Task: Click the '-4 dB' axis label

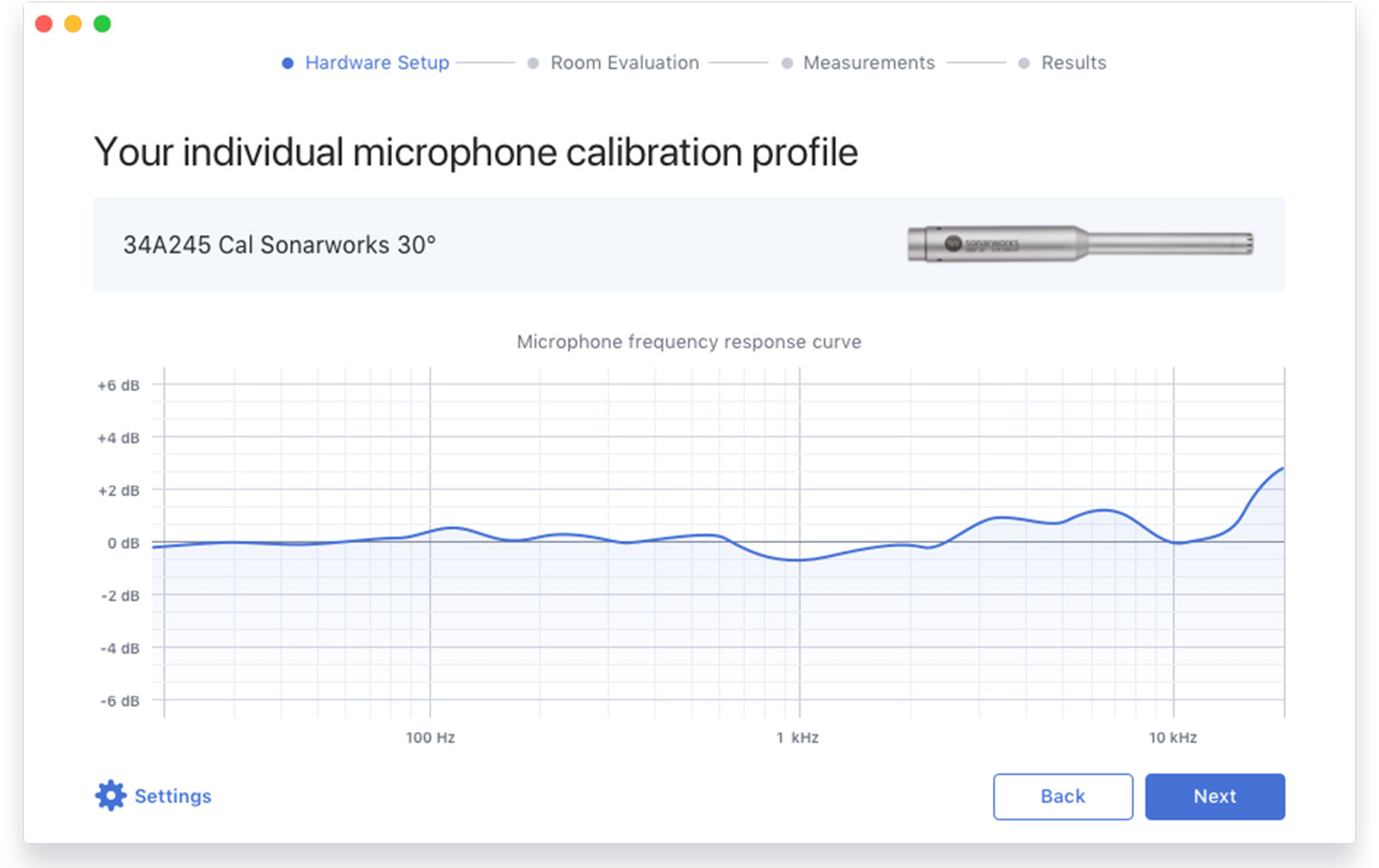Action: tap(120, 648)
